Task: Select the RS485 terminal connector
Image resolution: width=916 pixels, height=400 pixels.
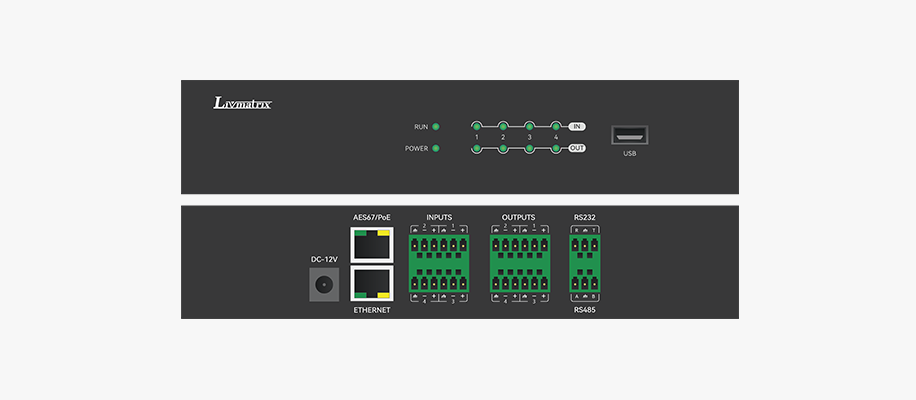Action: (x=584, y=278)
